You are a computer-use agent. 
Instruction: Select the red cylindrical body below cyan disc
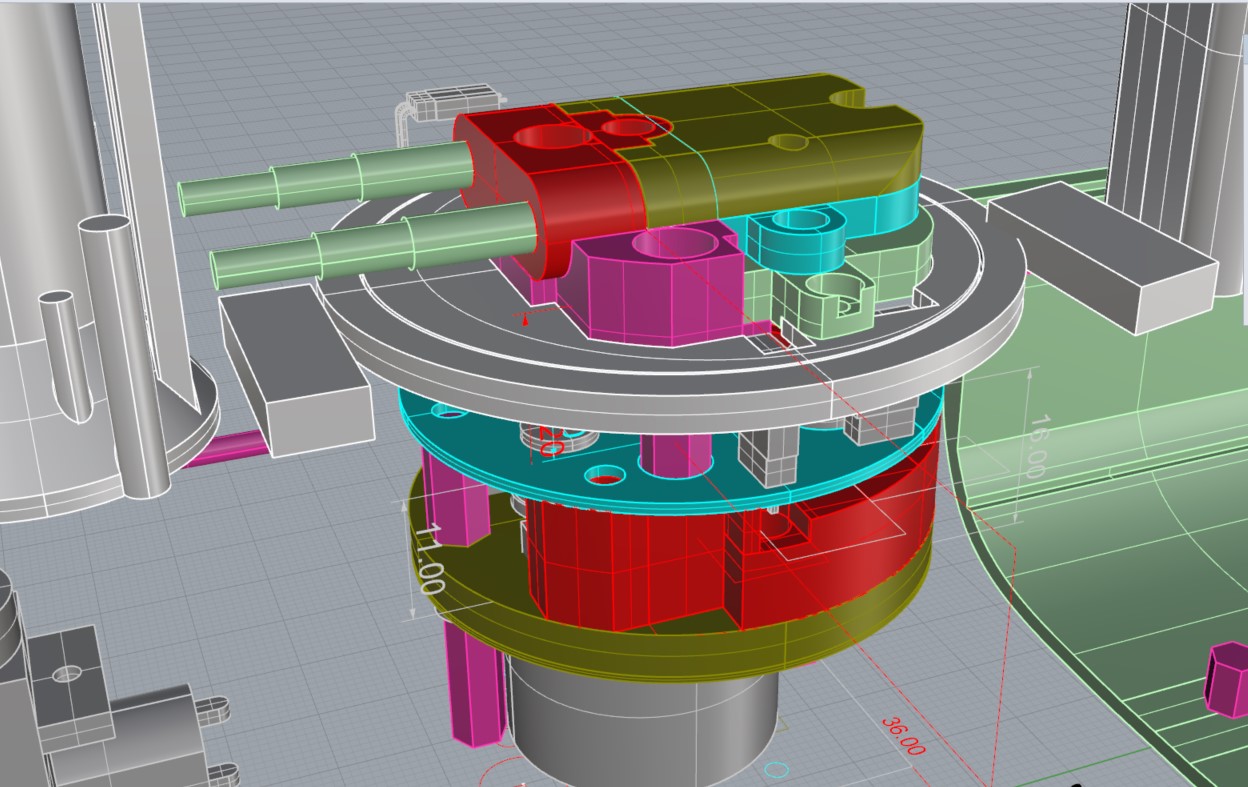click(640, 570)
